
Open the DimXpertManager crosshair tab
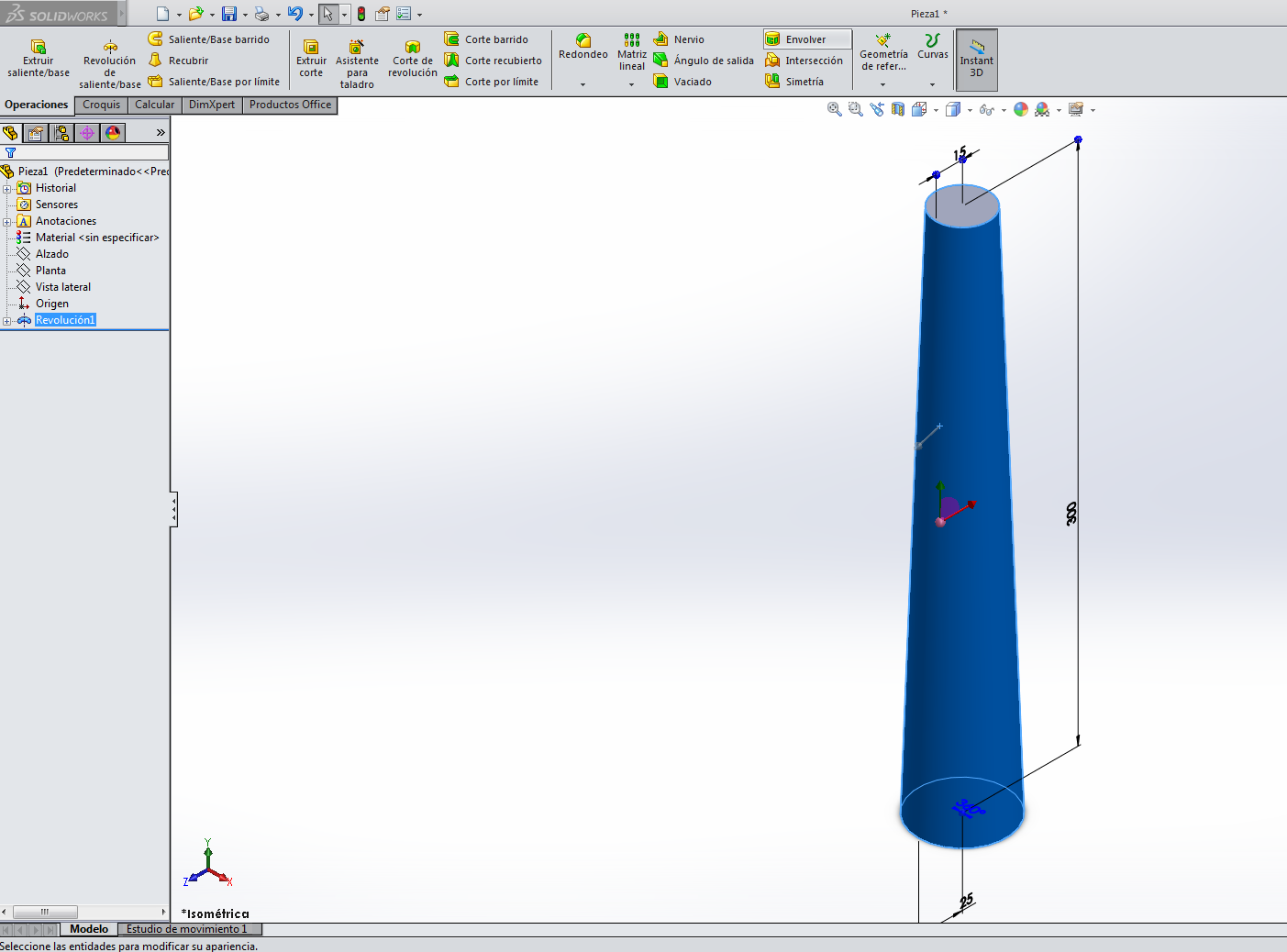click(x=87, y=133)
